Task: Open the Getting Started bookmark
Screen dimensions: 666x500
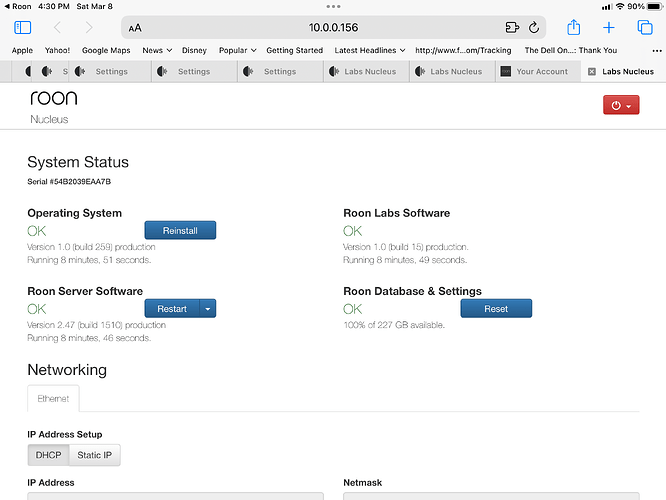Action: pyautogui.click(x=294, y=50)
